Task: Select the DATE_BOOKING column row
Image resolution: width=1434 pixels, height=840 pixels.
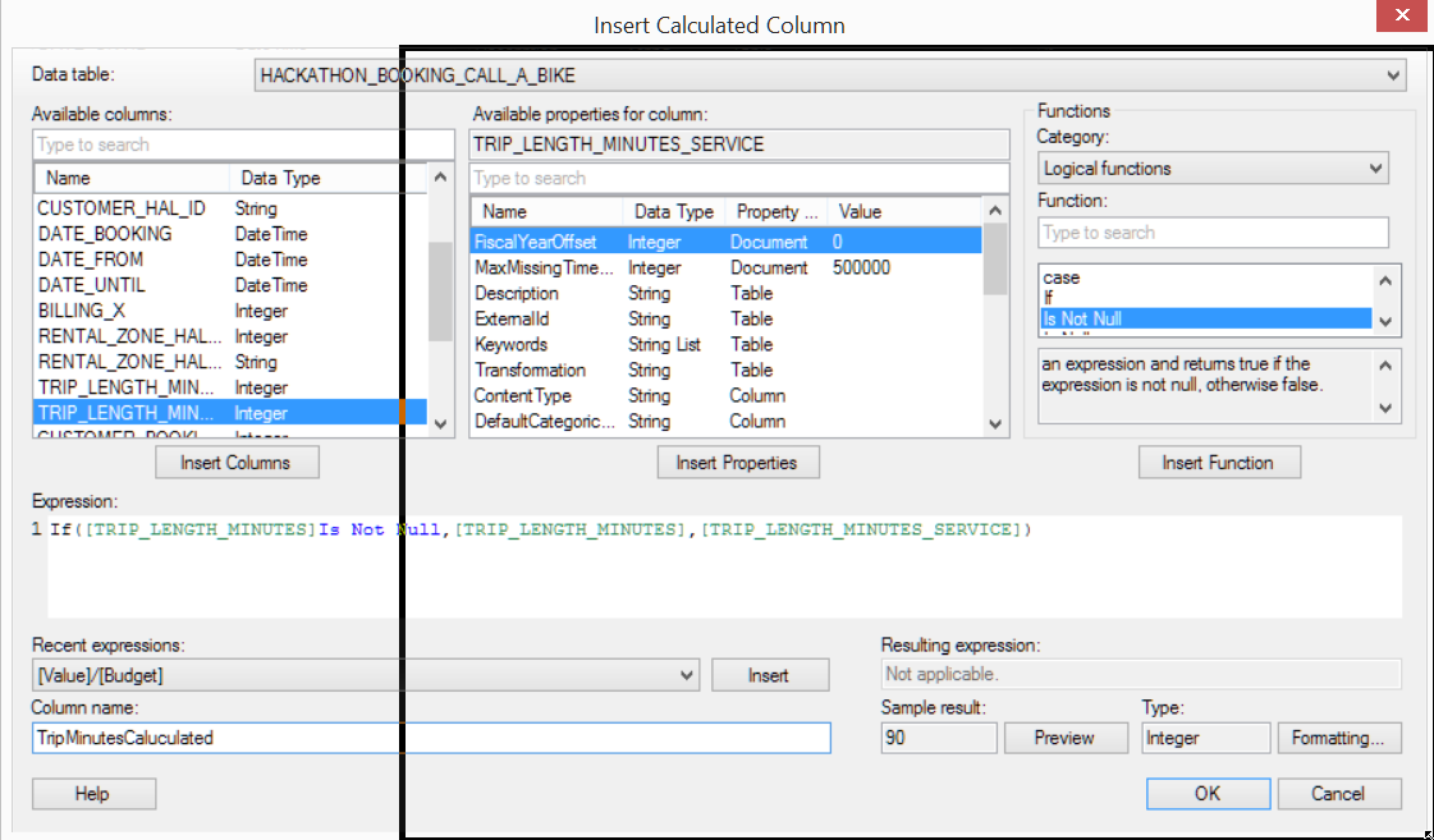Action: click(x=106, y=234)
